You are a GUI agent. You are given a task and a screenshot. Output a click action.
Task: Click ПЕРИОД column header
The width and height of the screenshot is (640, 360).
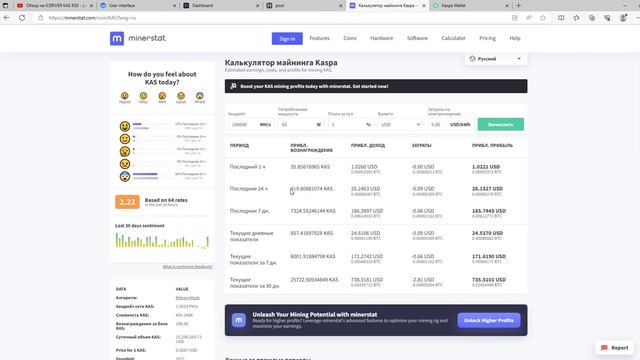click(239, 145)
